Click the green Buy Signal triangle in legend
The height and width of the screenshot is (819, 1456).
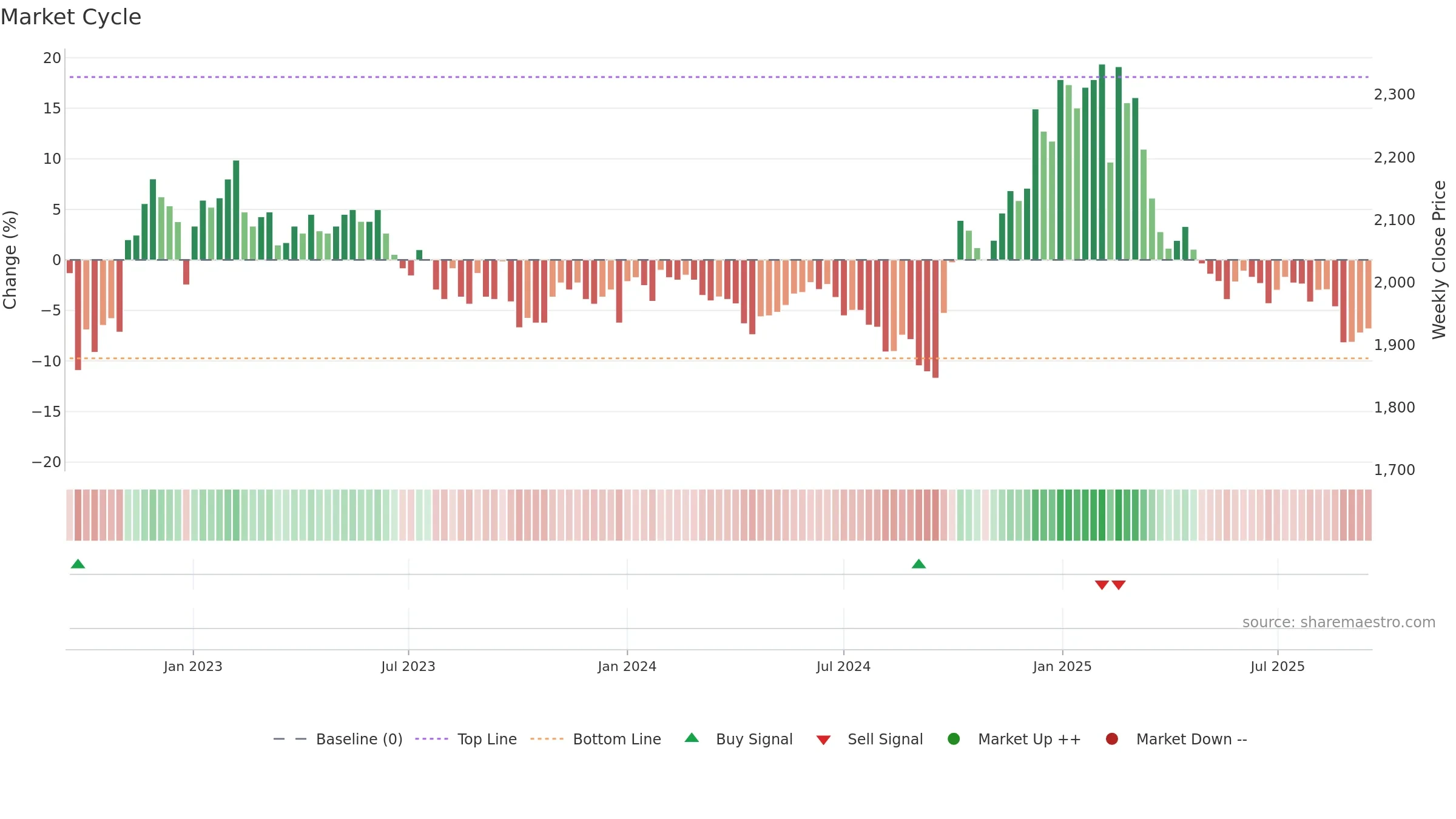coord(692,738)
